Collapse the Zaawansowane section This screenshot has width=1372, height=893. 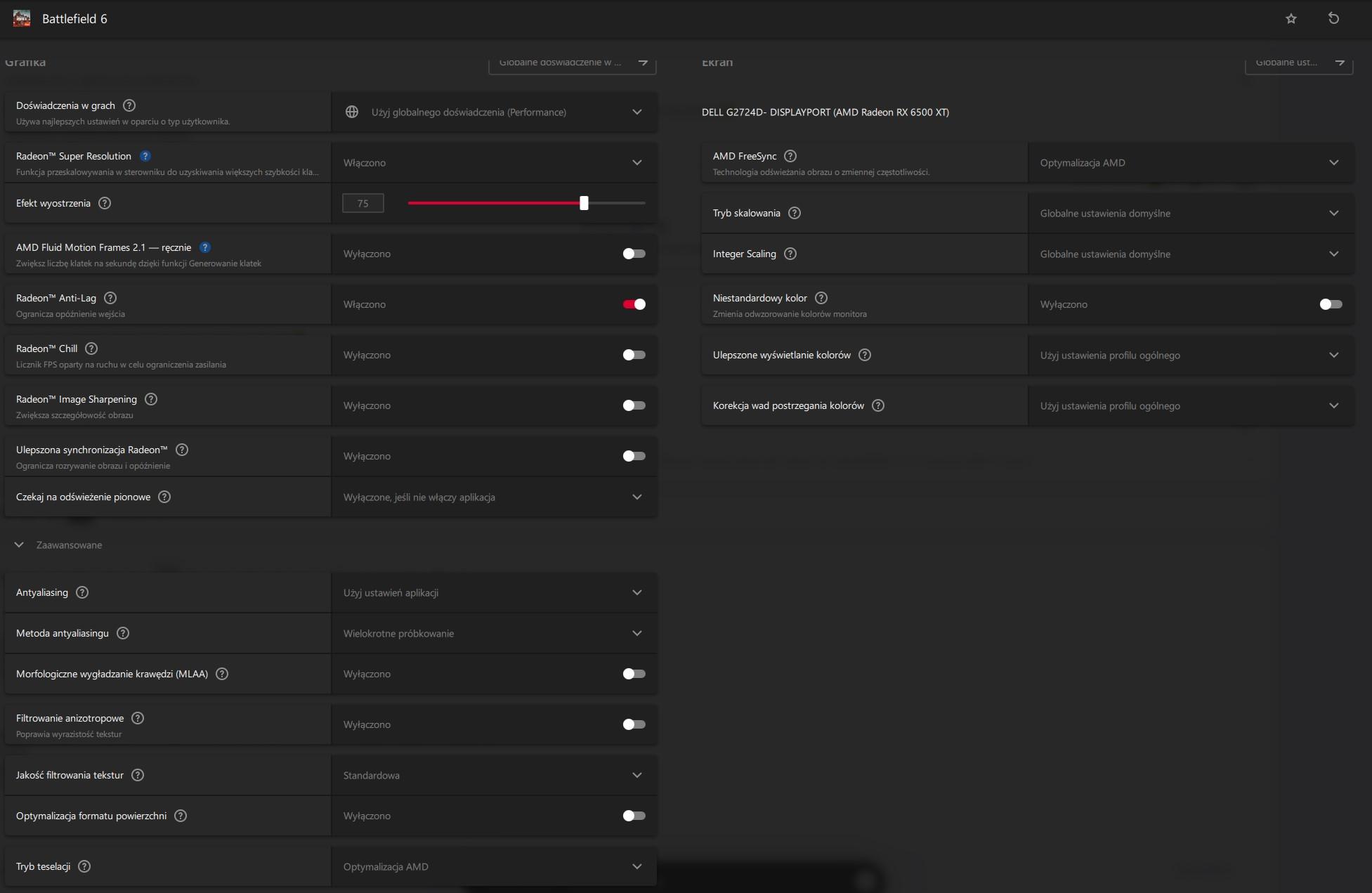20,545
